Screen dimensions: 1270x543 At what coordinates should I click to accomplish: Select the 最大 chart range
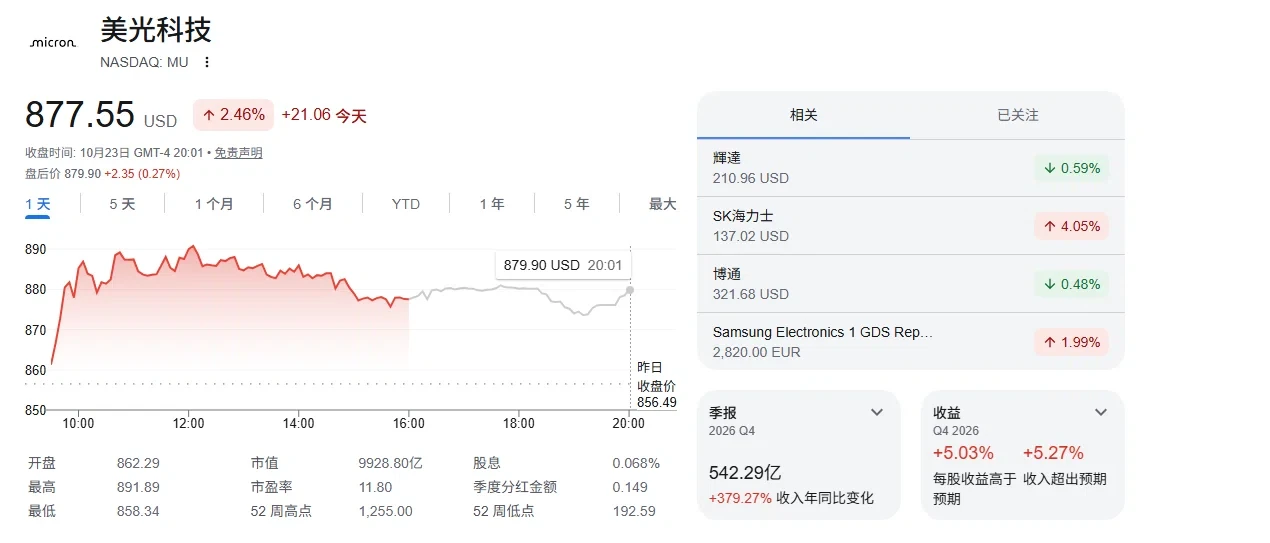[x=663, y=204]
